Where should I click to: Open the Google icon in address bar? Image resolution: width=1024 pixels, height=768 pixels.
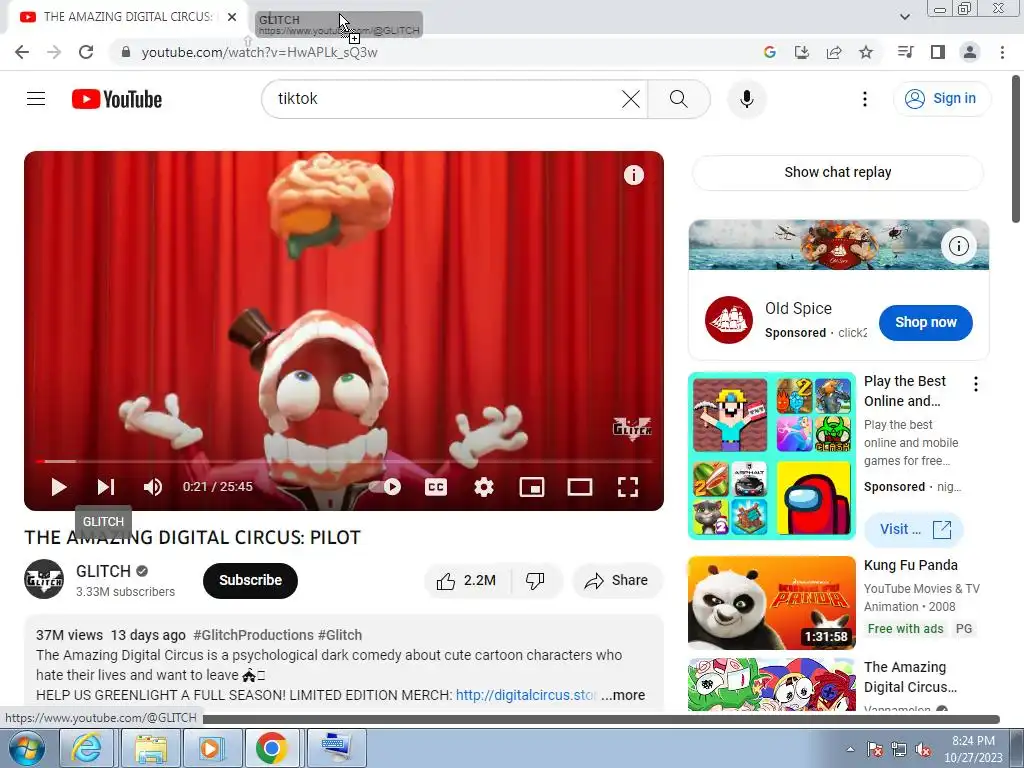[769, 52]
